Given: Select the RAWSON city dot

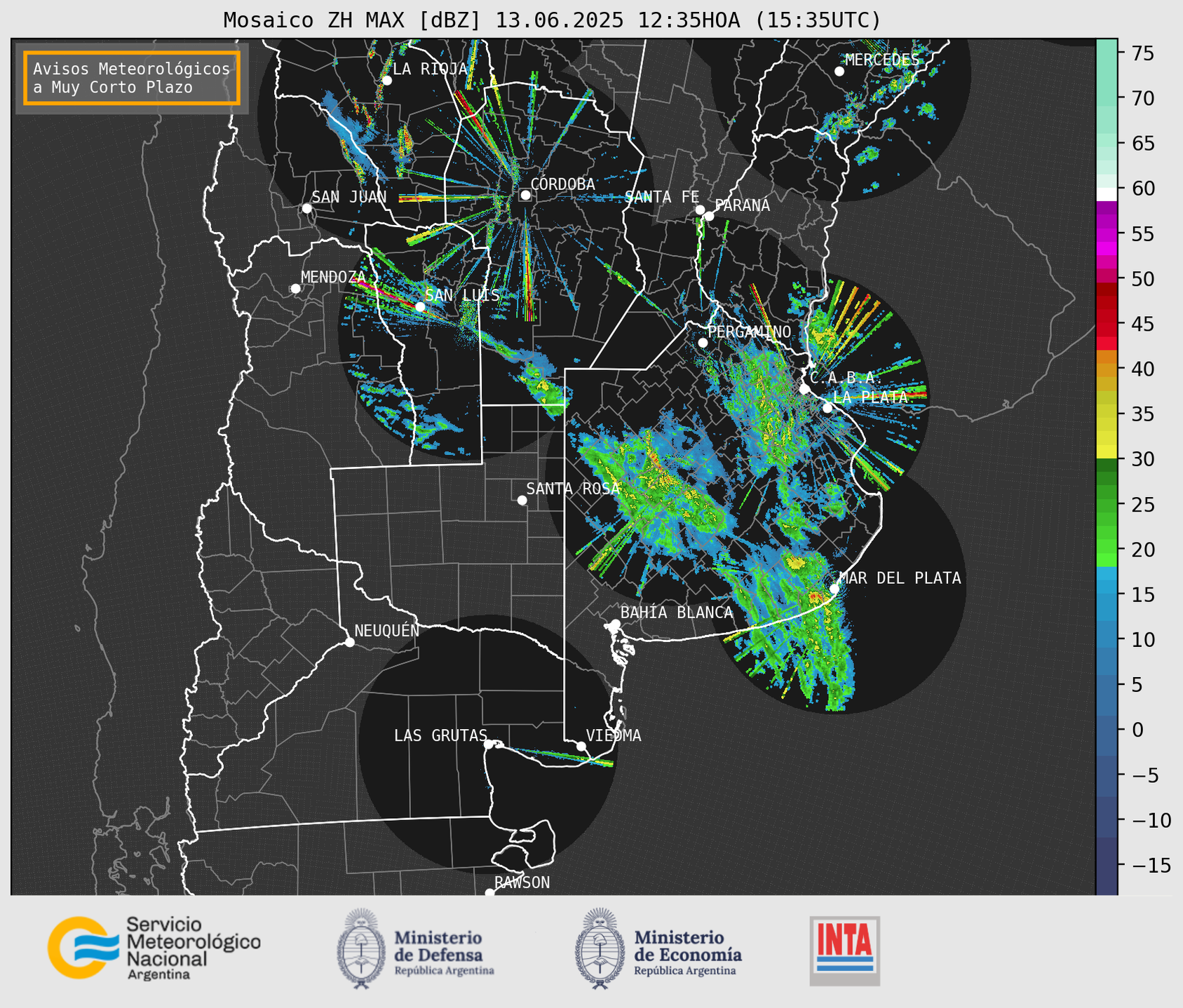Looking at the screenshot, I should (x=489, y=893).
